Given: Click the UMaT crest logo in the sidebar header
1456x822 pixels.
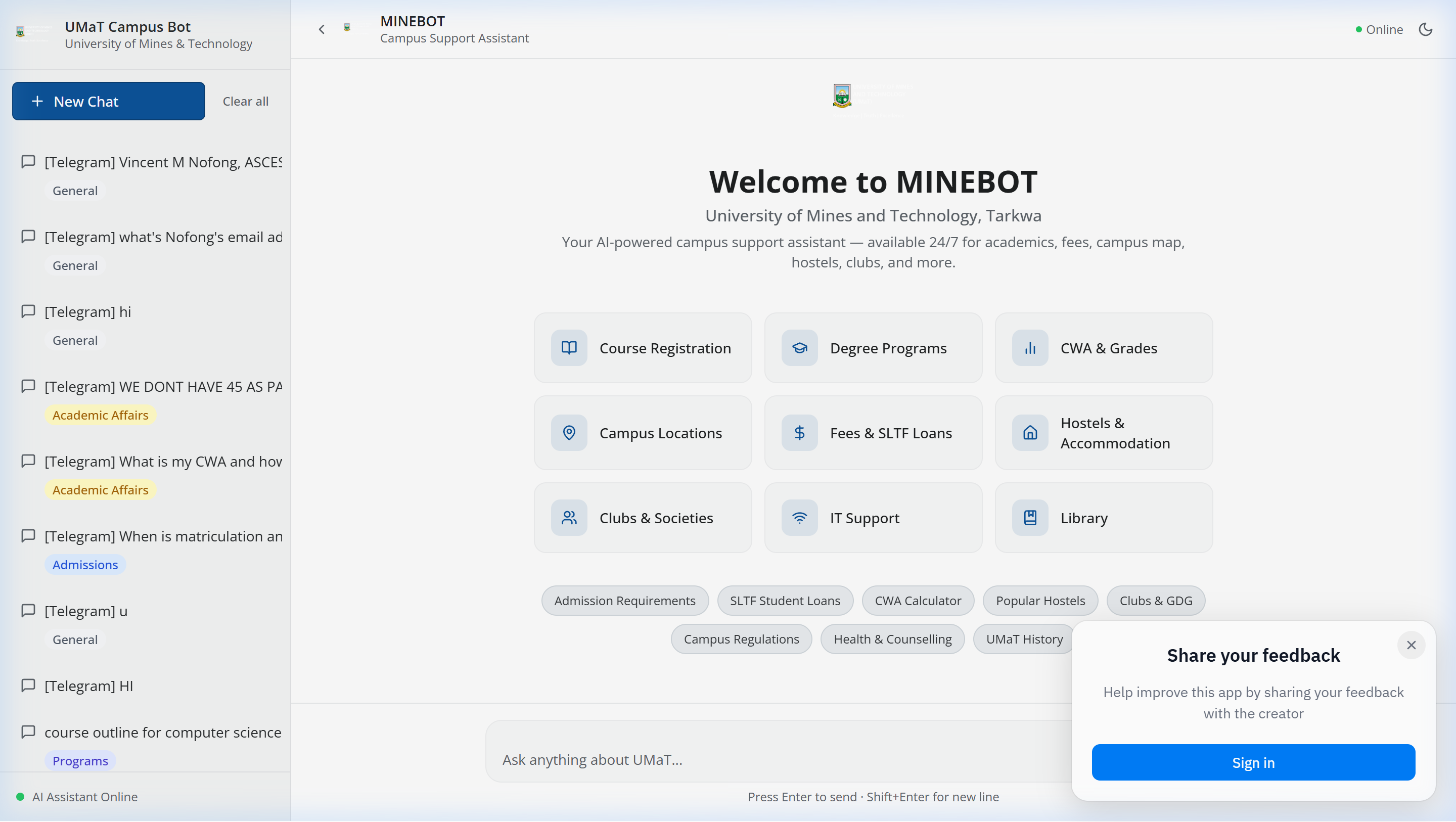Looking at the screenshot, I should click(21, 32).
